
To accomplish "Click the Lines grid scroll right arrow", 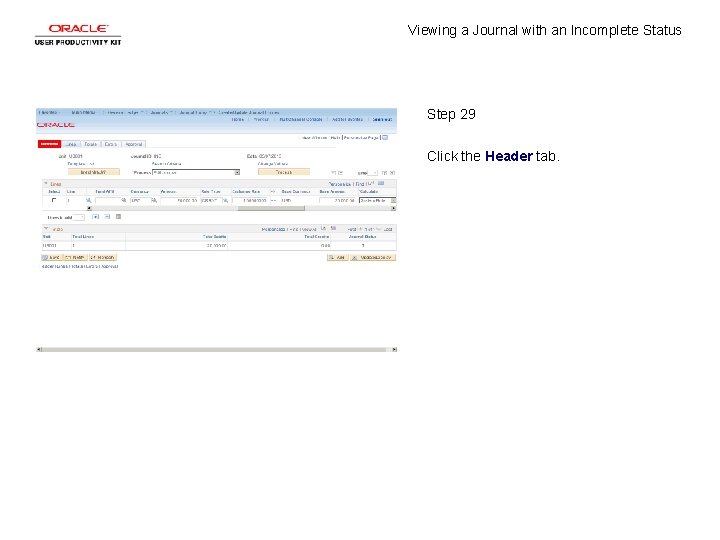I will click(394, 208).
